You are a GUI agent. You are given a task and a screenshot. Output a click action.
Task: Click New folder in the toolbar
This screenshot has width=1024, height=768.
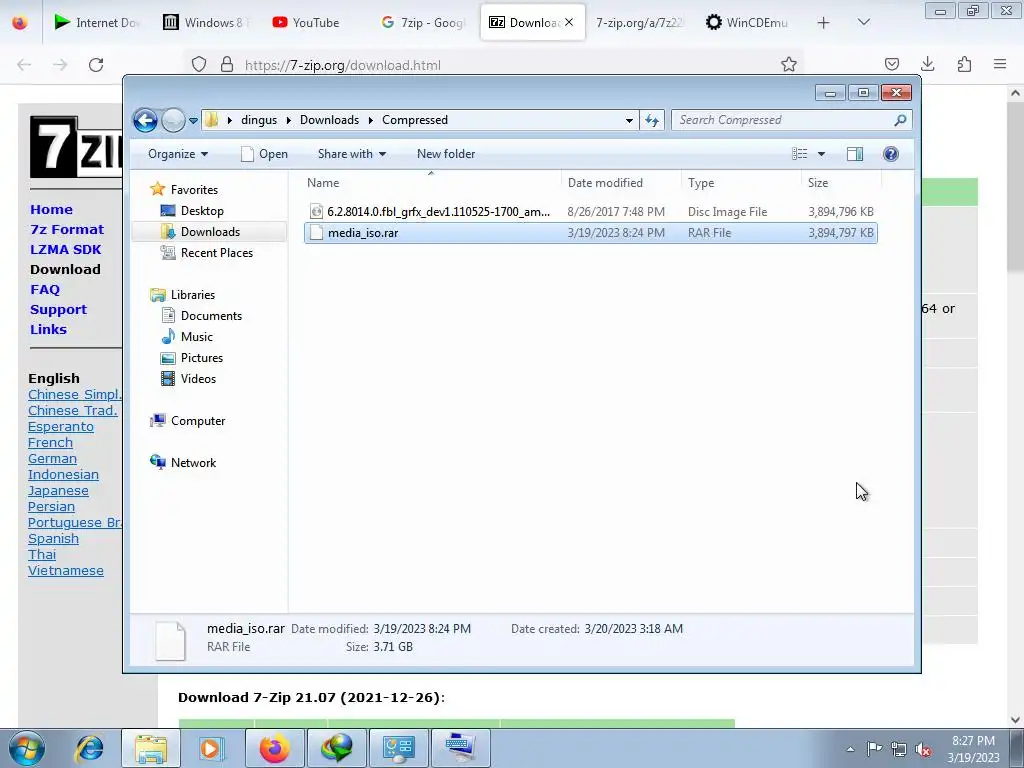point(446,154)
